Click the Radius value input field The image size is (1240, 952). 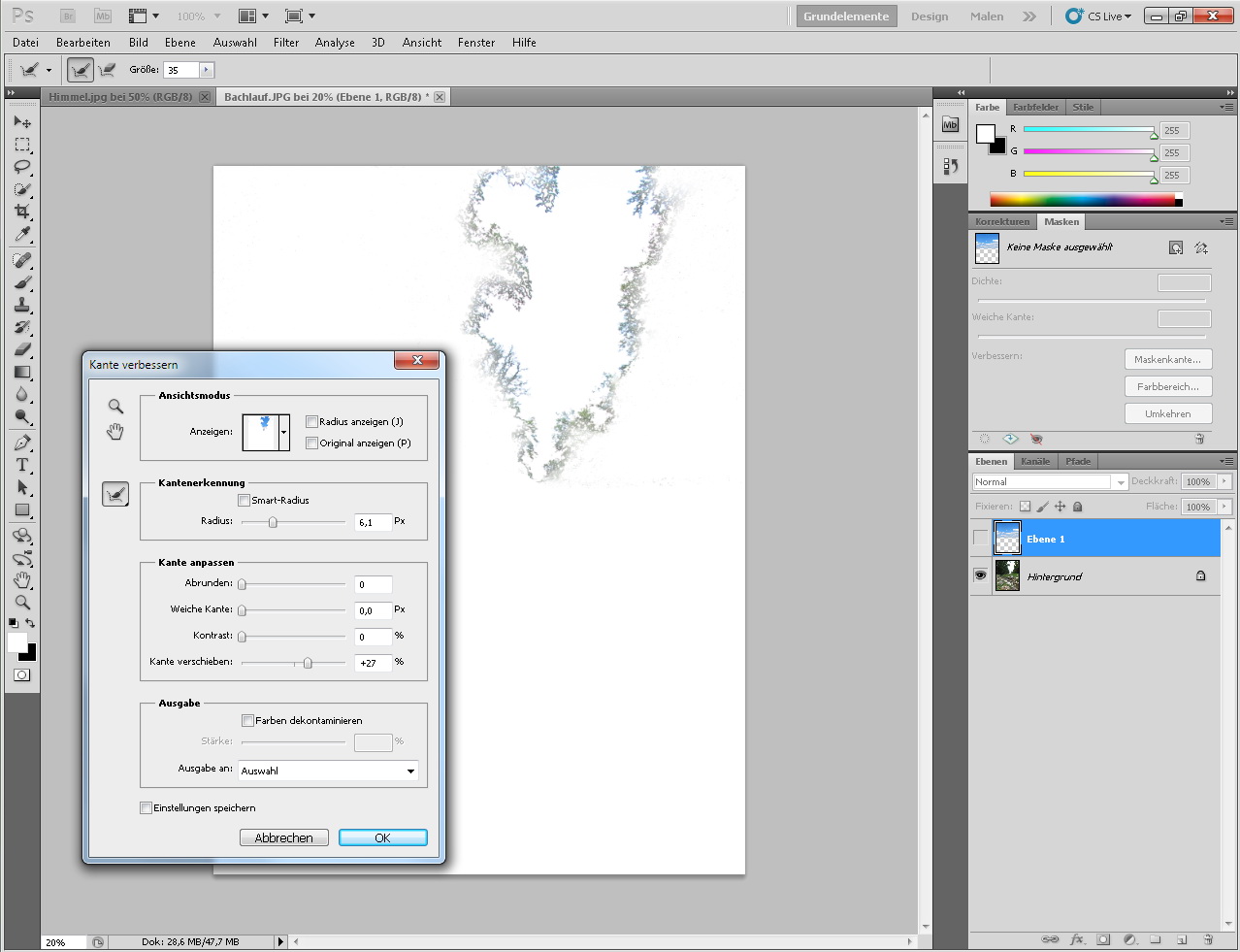[x=373, y=522]
